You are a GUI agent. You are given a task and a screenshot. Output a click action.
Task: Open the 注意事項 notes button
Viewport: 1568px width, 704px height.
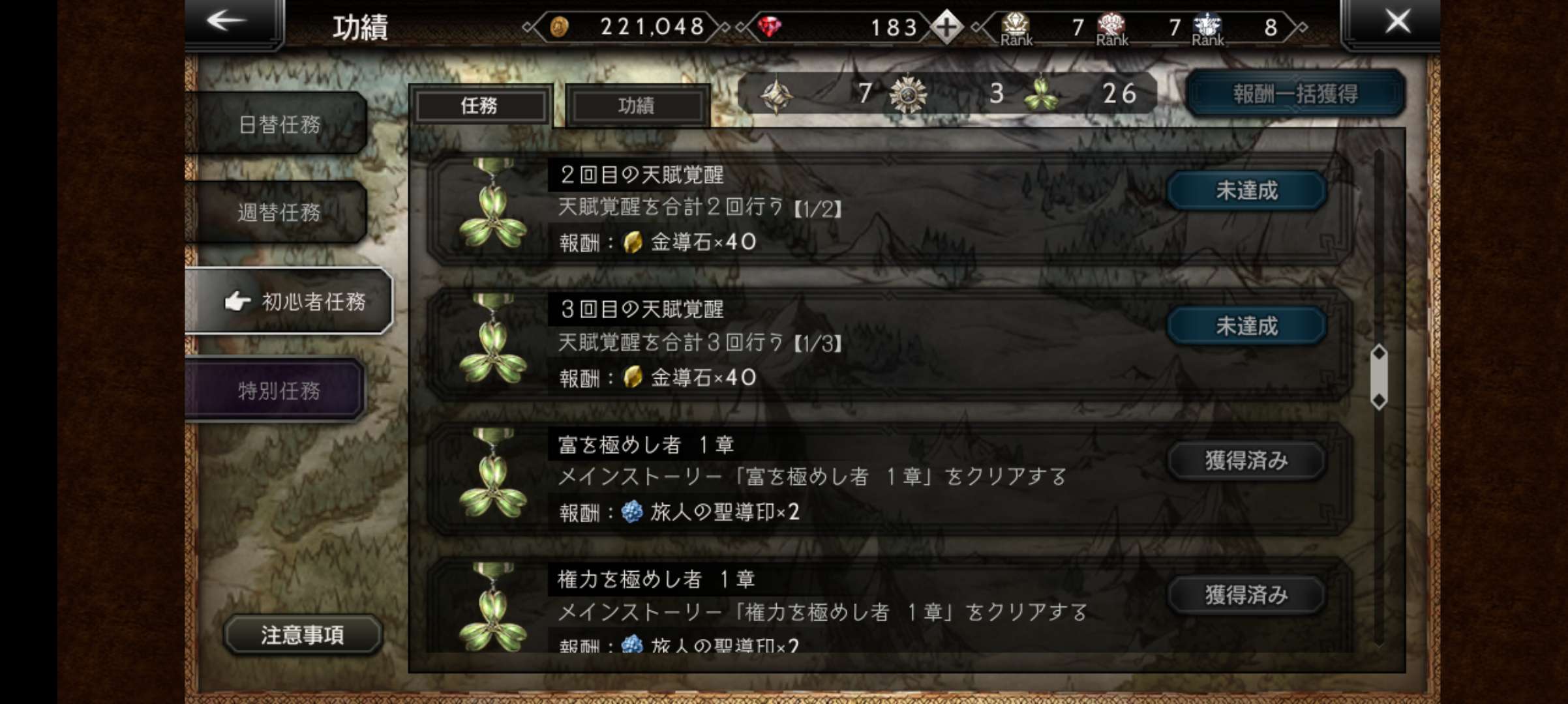[303, 634]
